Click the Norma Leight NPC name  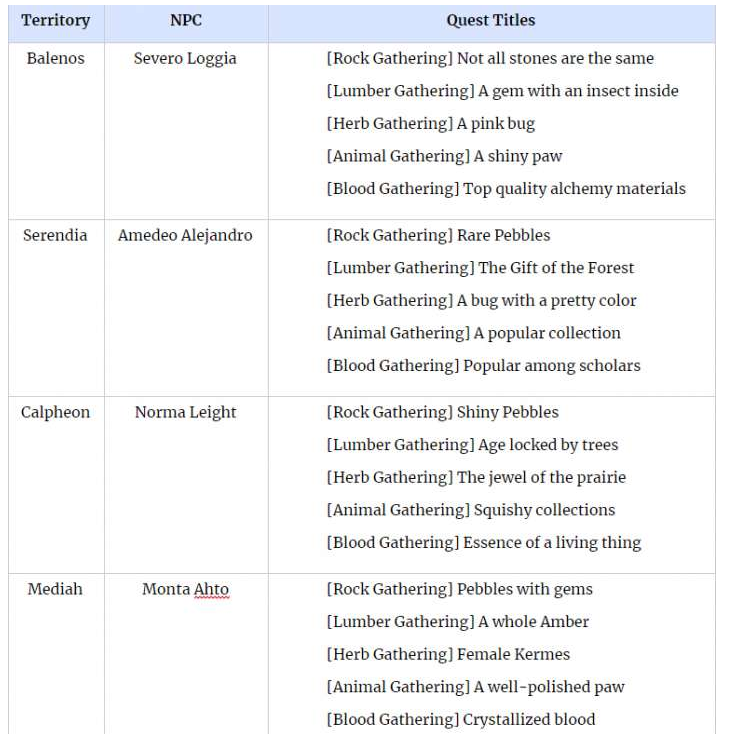(x=185, y=412)
